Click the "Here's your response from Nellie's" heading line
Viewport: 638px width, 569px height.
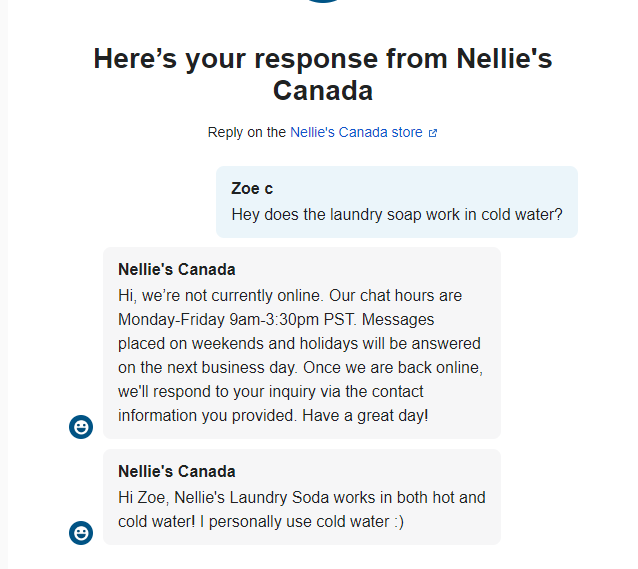322,58
